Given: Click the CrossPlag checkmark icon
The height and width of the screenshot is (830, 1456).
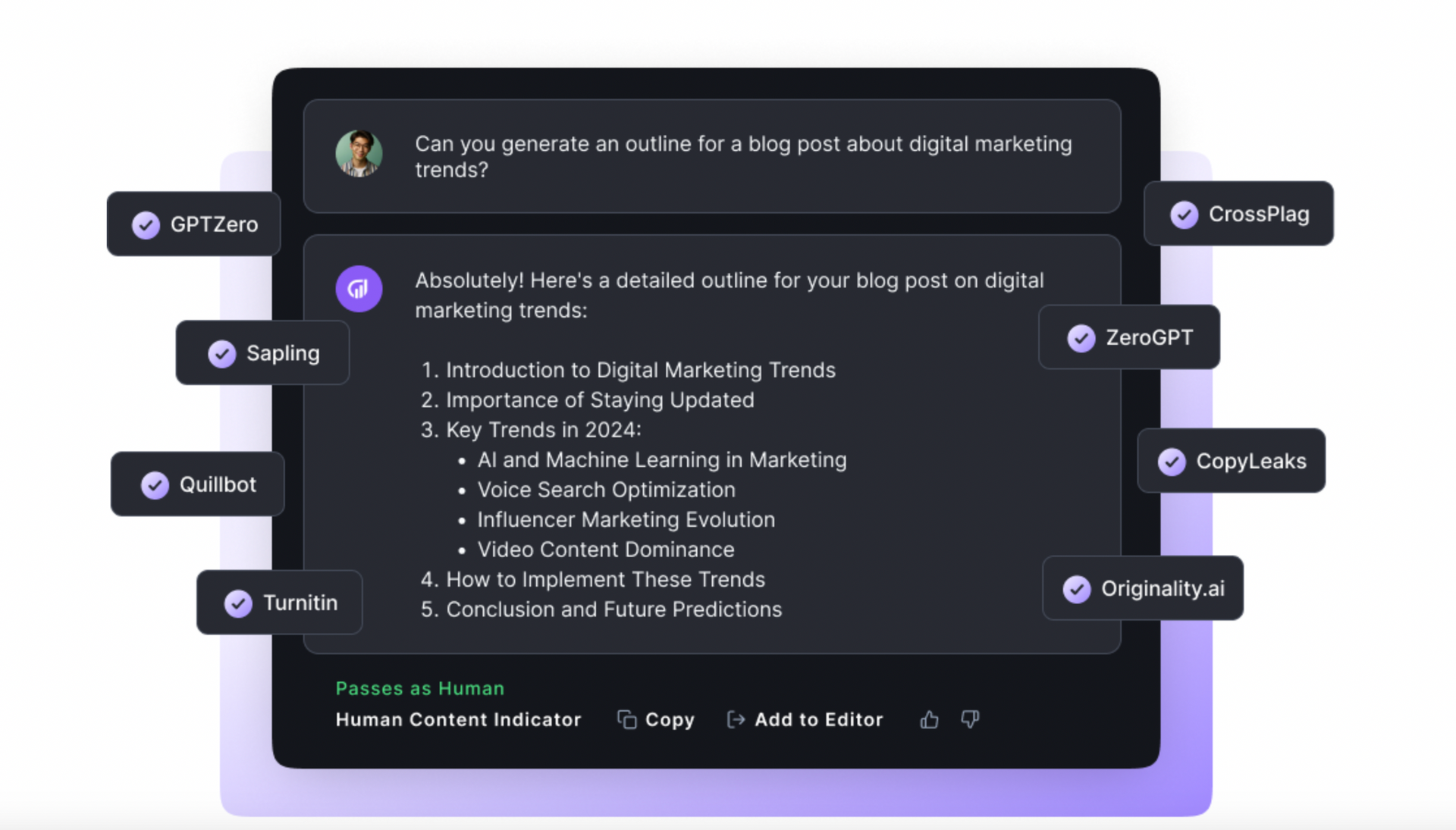Looking at the screenshot, I should [x=1184, y=215].
